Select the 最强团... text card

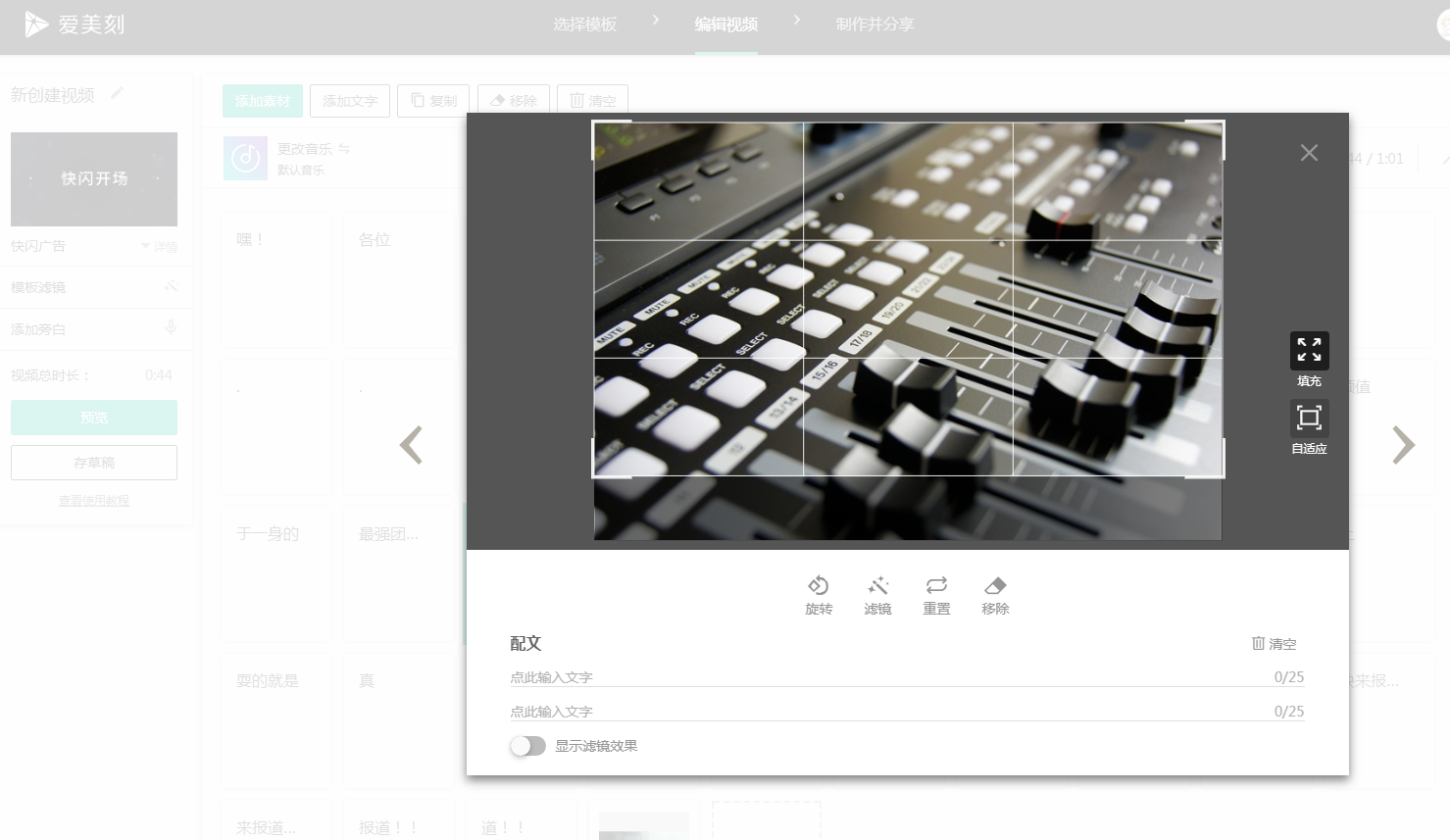(x=398, y=573)
